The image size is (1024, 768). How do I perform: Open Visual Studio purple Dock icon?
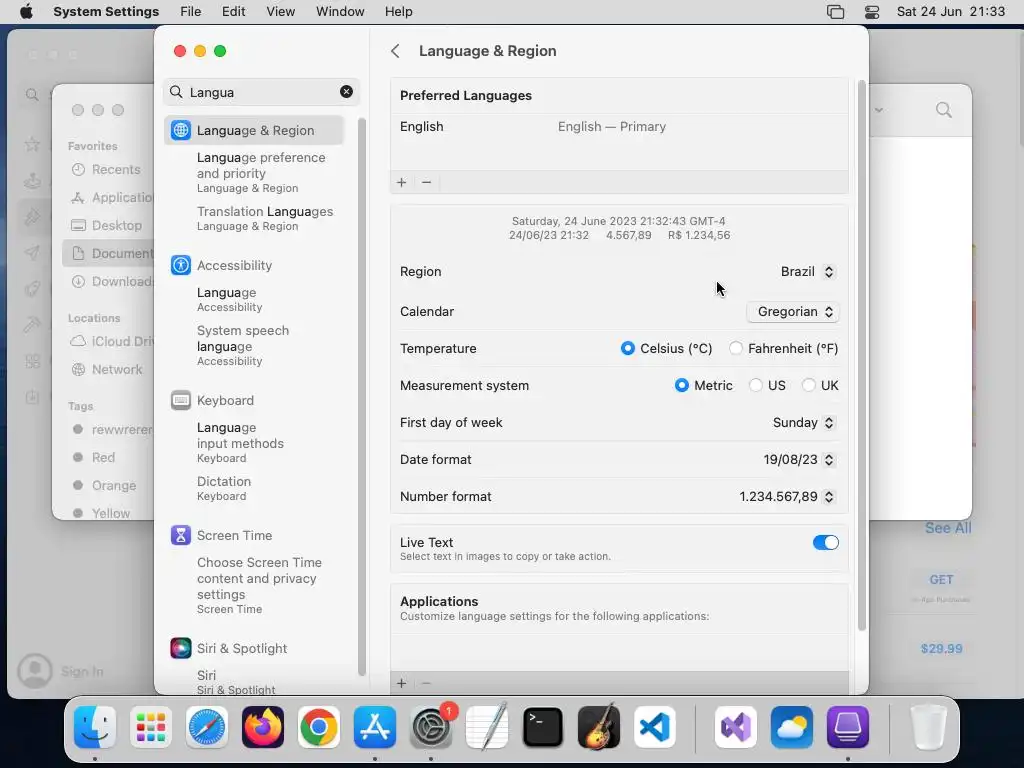point(736,727)
